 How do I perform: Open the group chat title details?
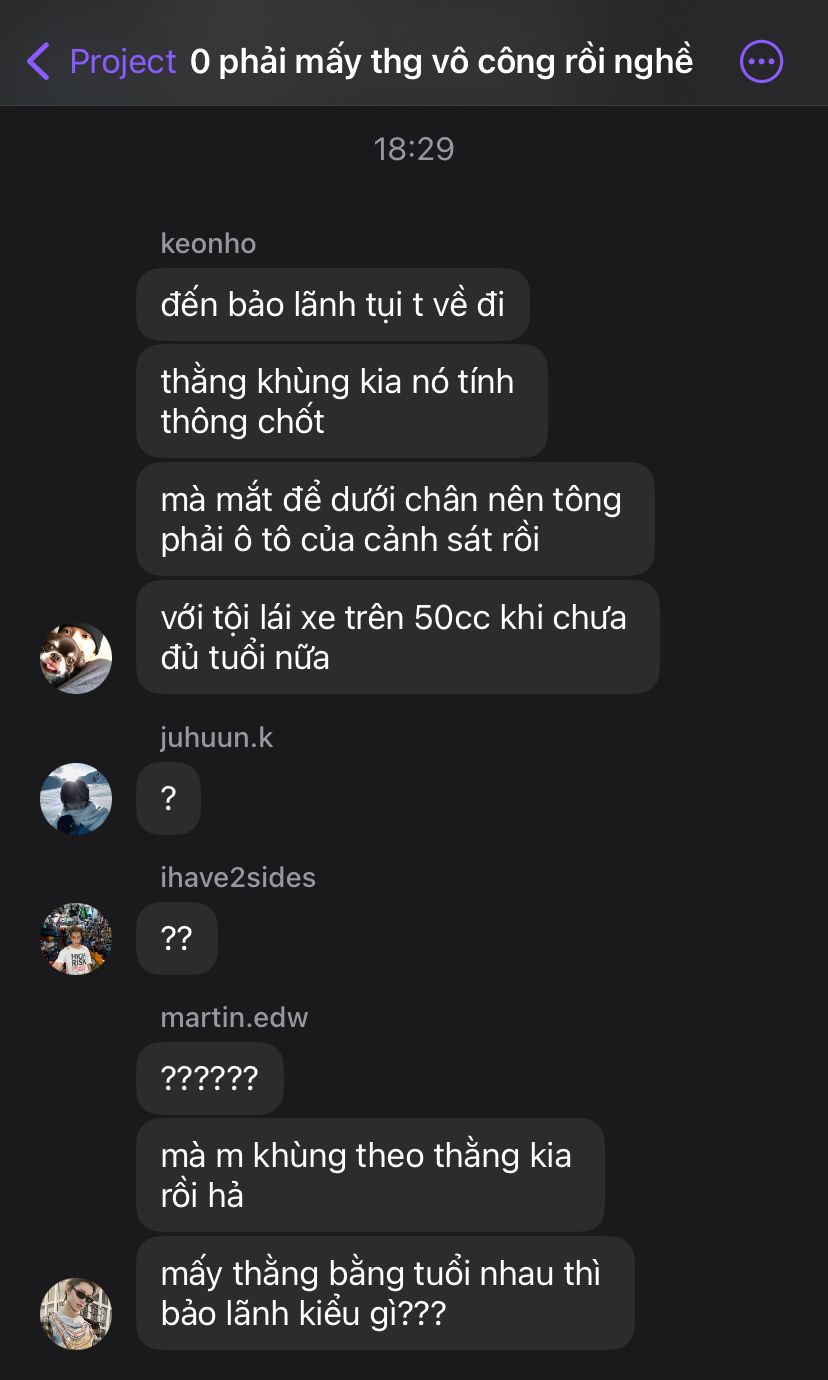[x=441, y=62]
